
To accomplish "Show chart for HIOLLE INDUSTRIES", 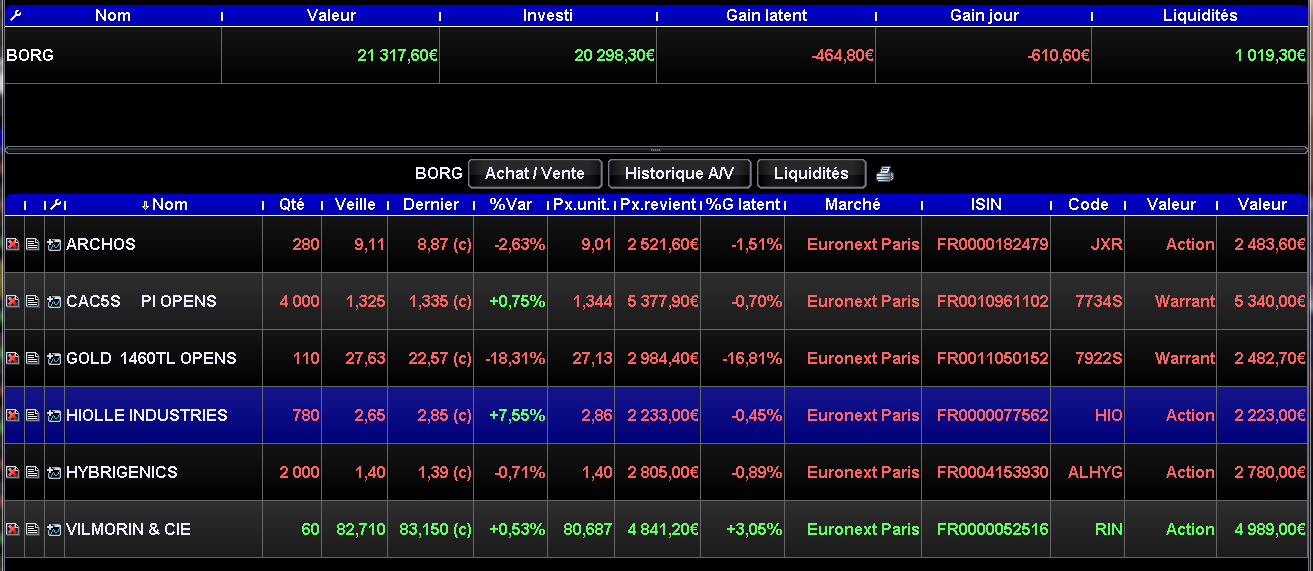I will pyautogui.click(x=54, y=416).
